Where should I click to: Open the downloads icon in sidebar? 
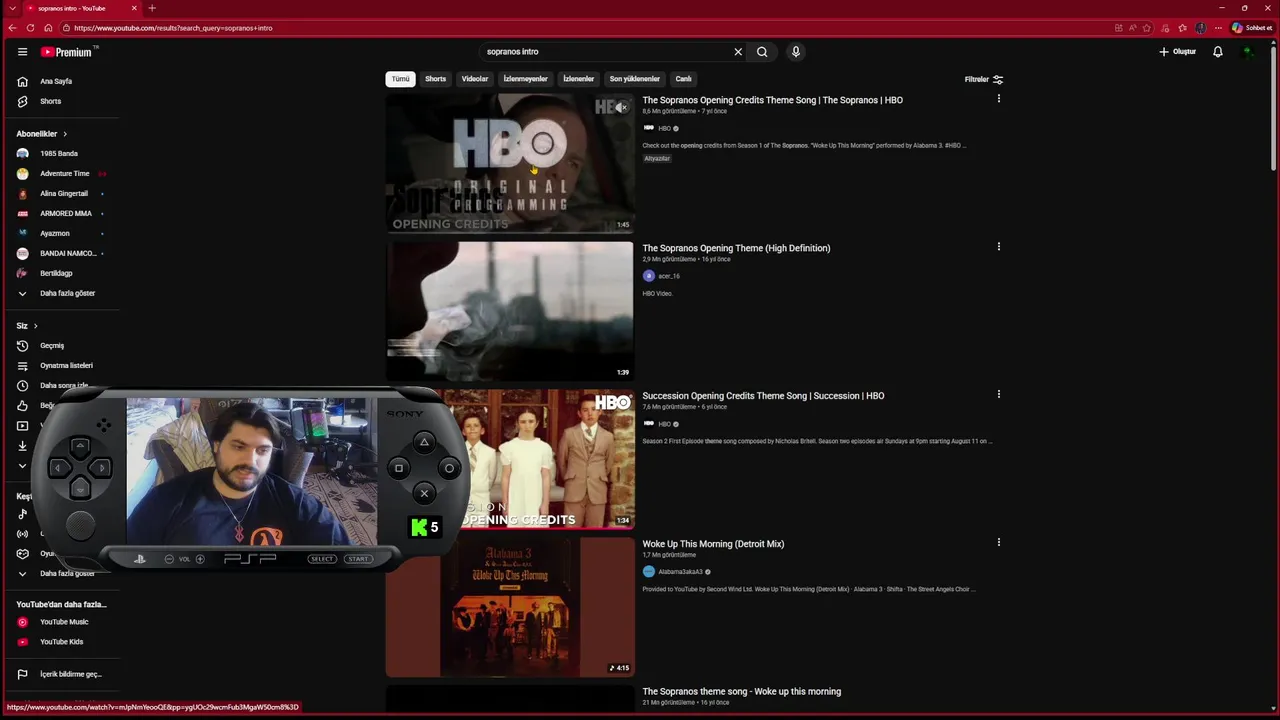point(22,446)
